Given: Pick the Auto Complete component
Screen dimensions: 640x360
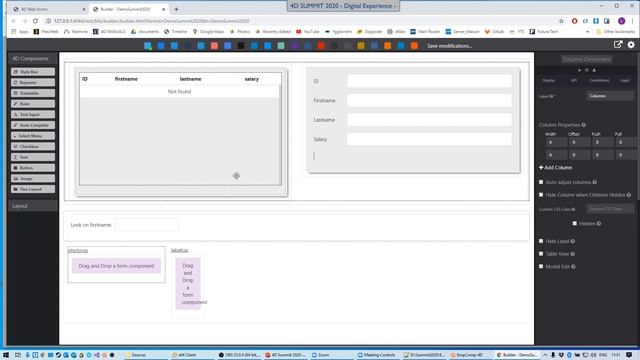Looking at the screenshot, I should pyautogui.click(x=33, y=125).
